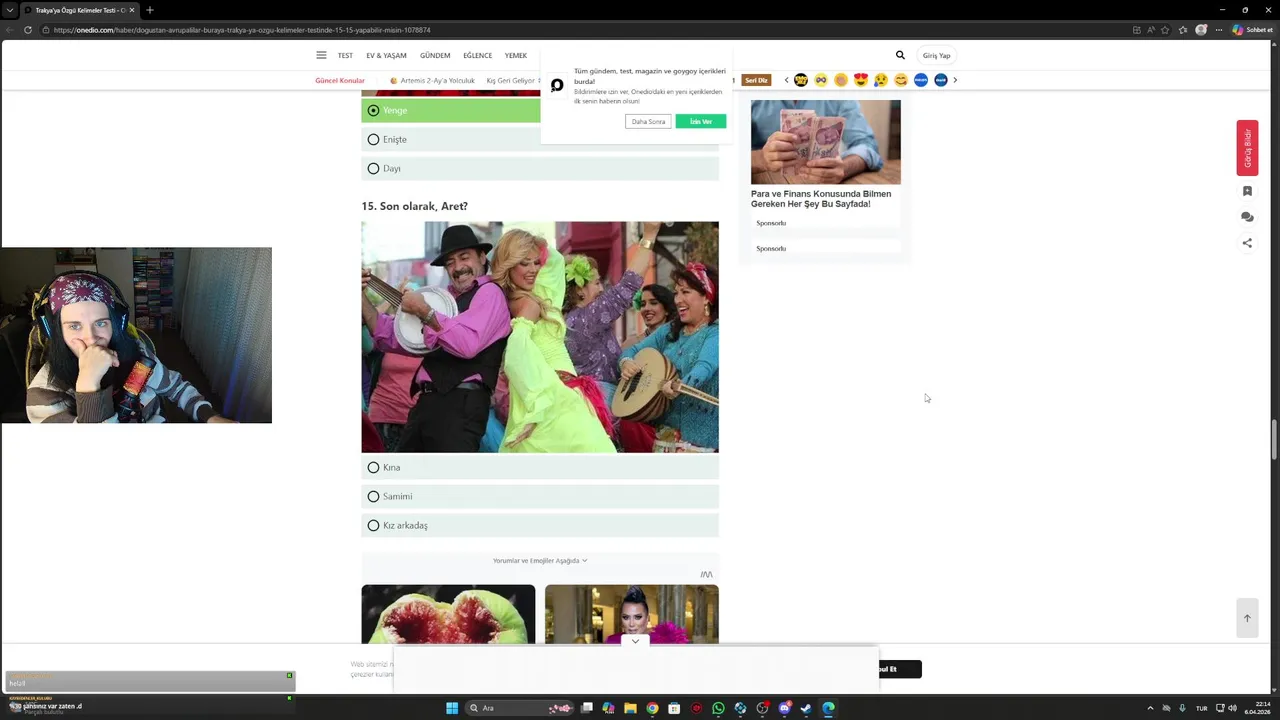Screen dimensions: 1280x720
Task: Open File Explorer from the taskbar
Action: pos(630,708)
